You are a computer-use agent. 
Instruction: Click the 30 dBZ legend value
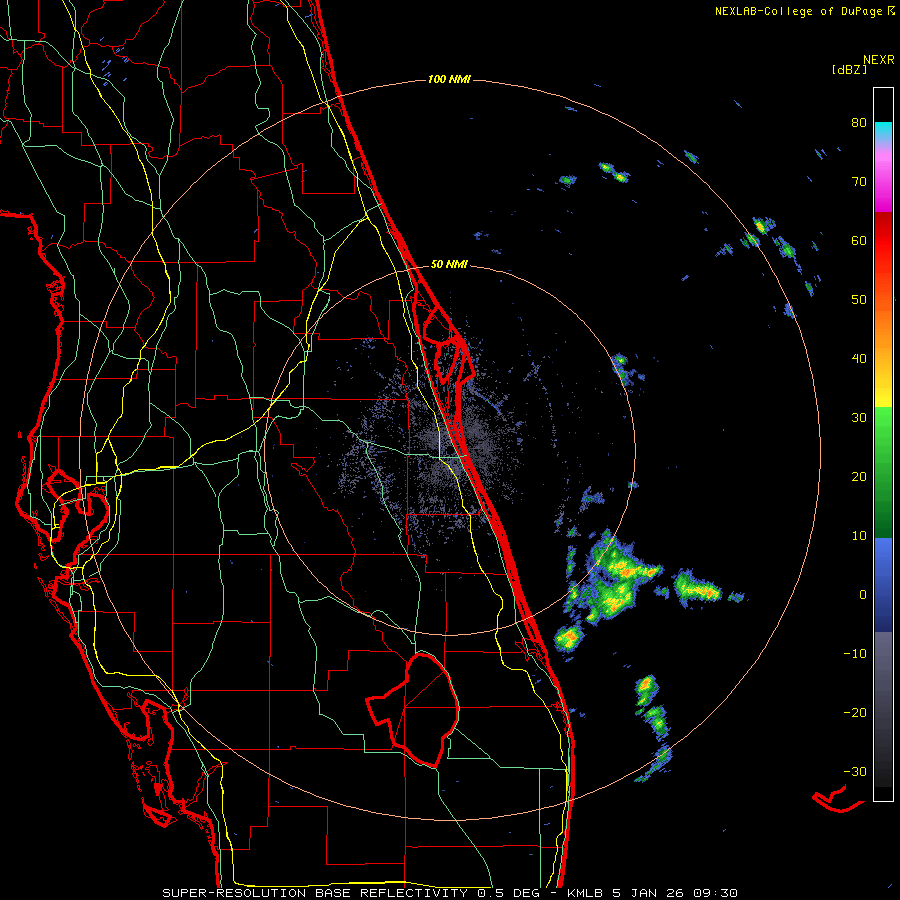coord(859,418)
